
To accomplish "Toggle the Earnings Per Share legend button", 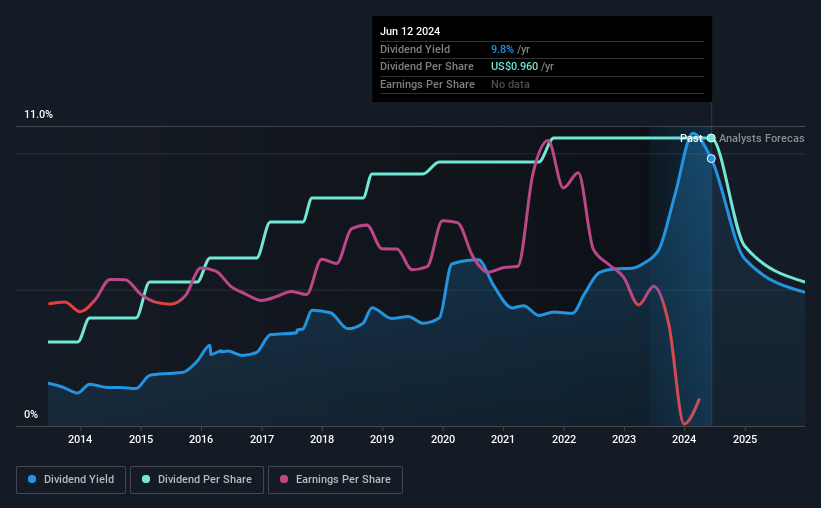I will [335, 480].
